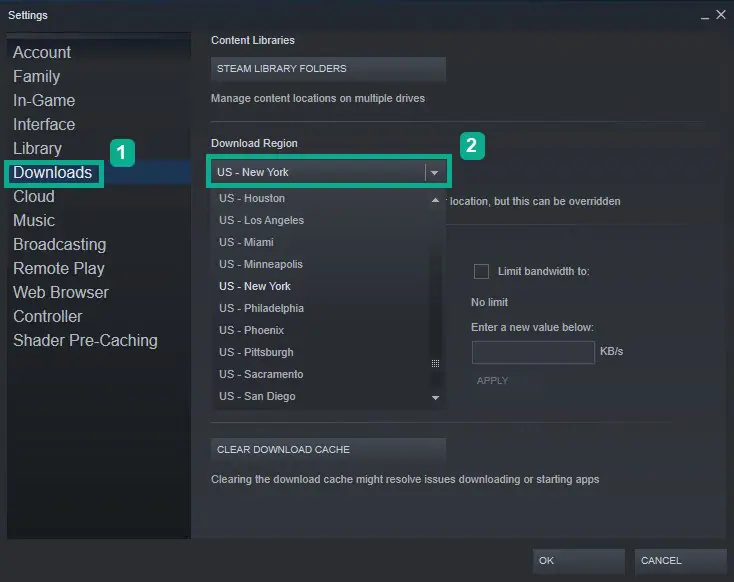
Task: Click STEAM LIBRARY FOLDERS button
Action: click(x=328, y=69)
